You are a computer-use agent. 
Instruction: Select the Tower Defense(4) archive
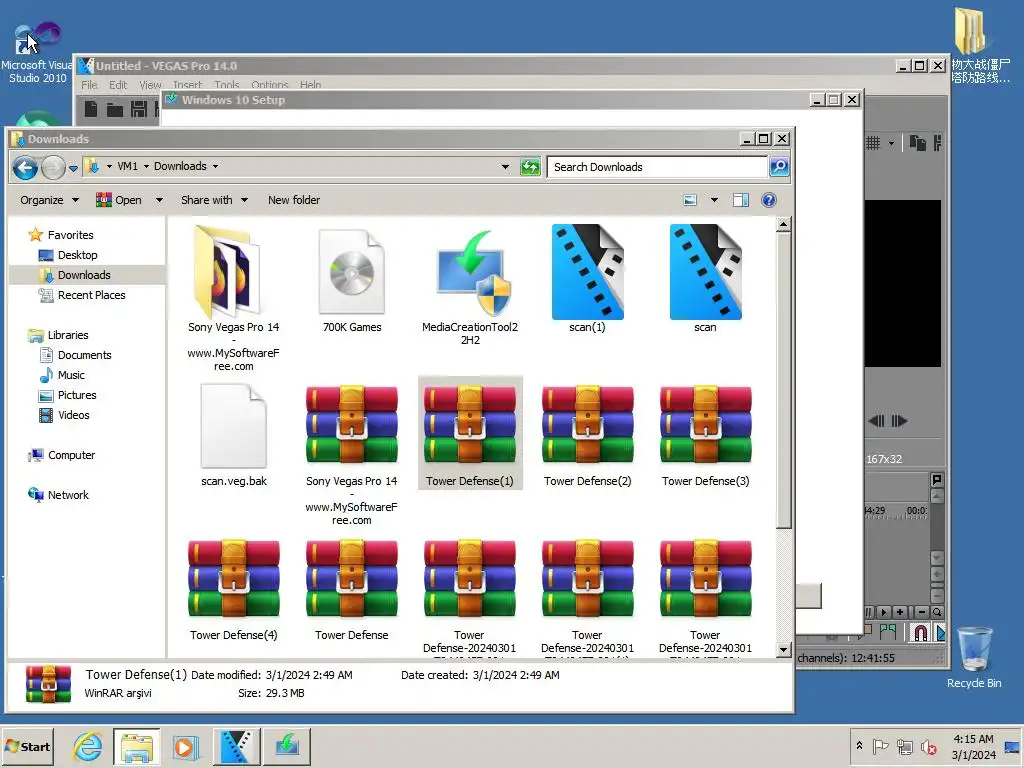[233, 588]
